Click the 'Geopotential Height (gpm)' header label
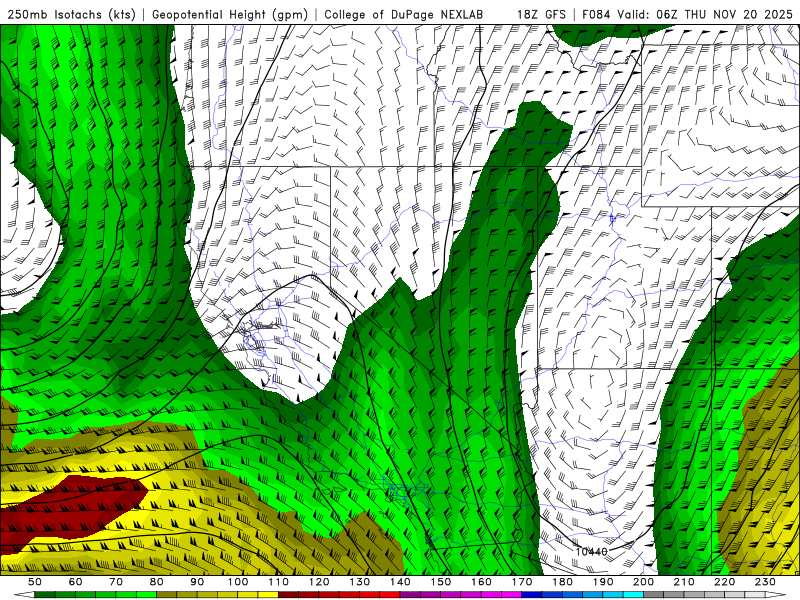 pos(230,14)
